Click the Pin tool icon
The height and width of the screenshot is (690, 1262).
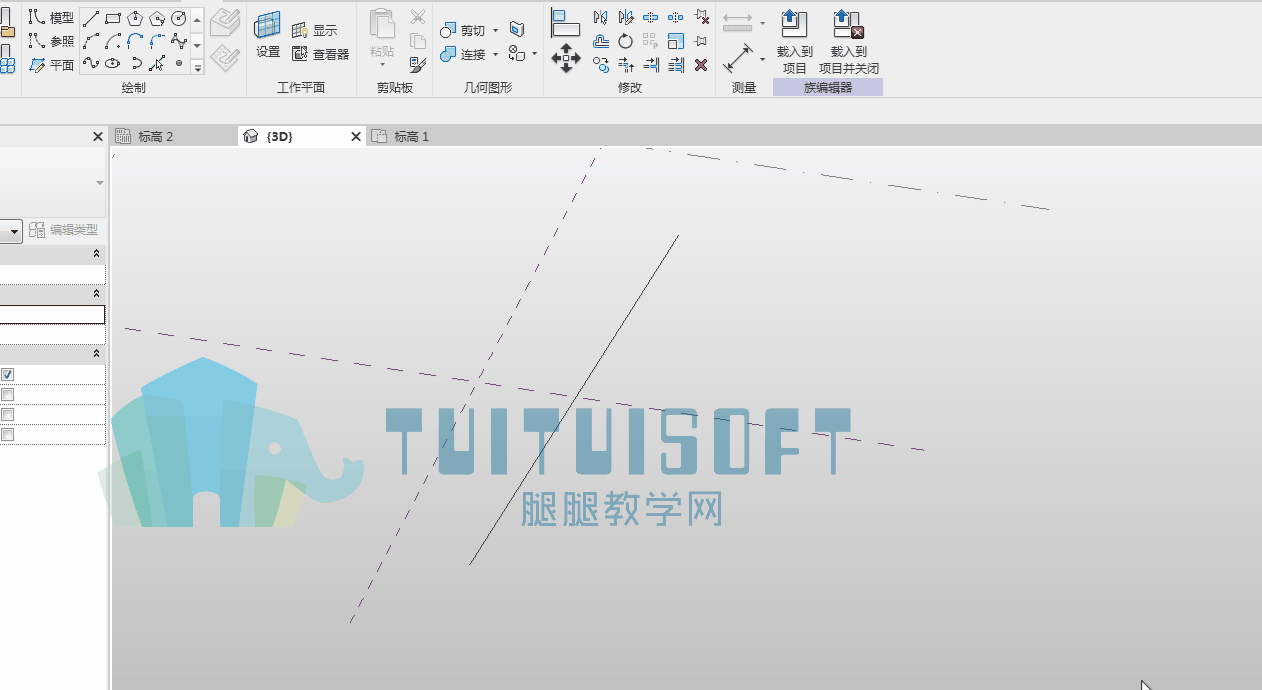[701, 41]
